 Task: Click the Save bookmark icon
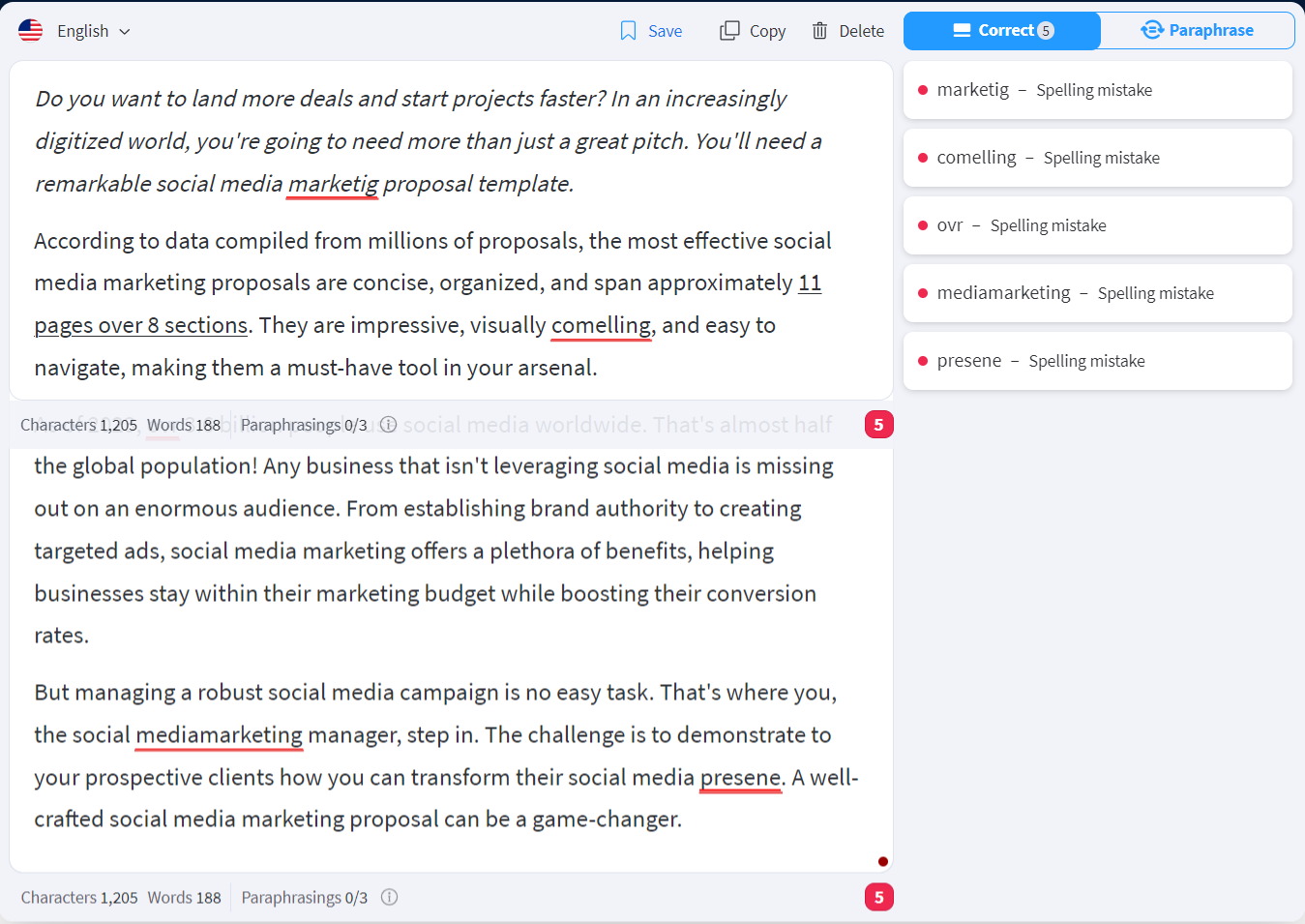[x=628, y=31]
